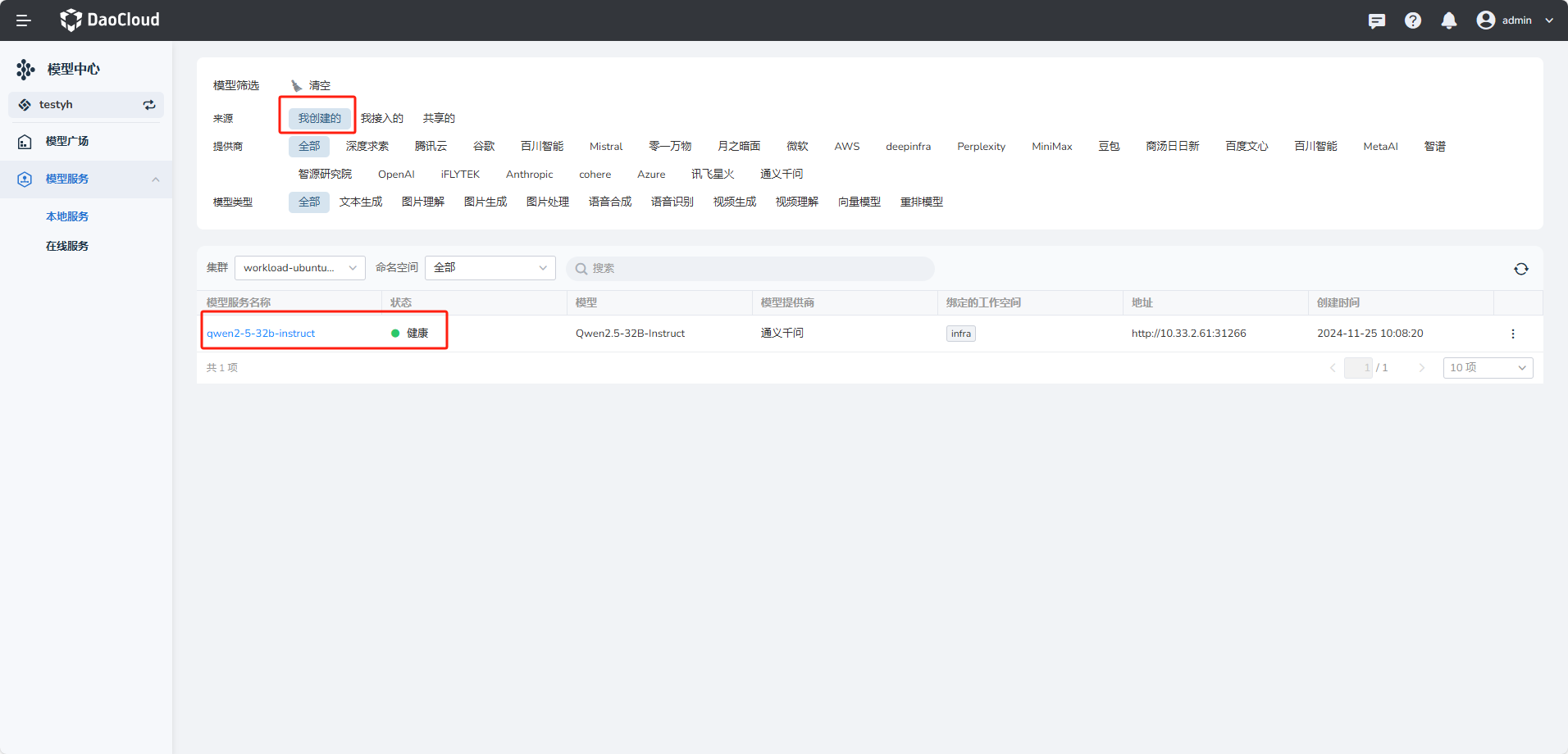The image size is (1568, 754).
Task: Open 本地服务 submenu item
Action: click(x=67, y=216)
